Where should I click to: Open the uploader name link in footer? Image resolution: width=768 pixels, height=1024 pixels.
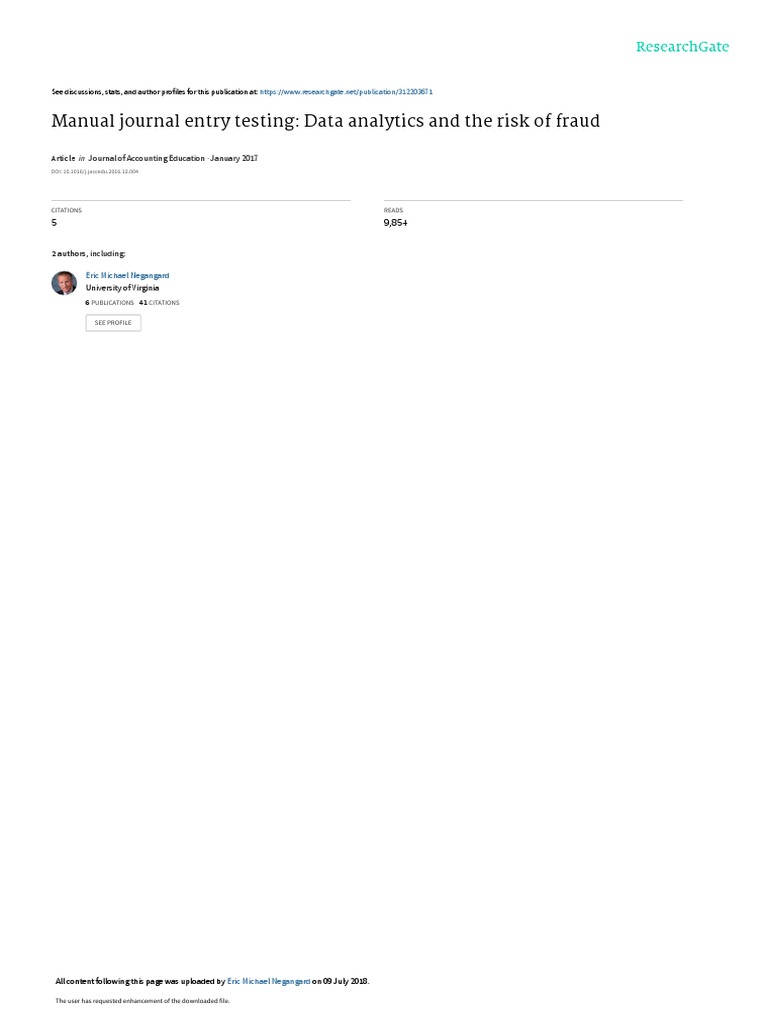coord(268,982)
